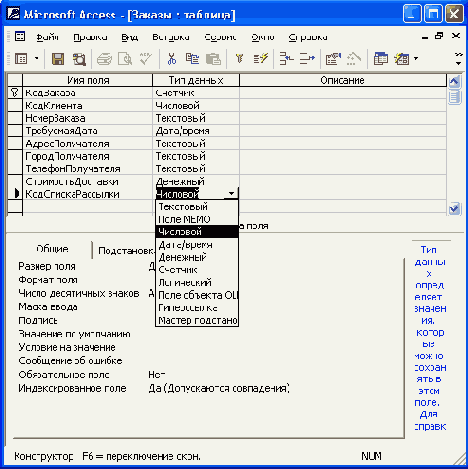Image resolution: width=468 pixels, height=469 pixels.
Task: Minimize the inner table window
Action: tap(425, 37)
